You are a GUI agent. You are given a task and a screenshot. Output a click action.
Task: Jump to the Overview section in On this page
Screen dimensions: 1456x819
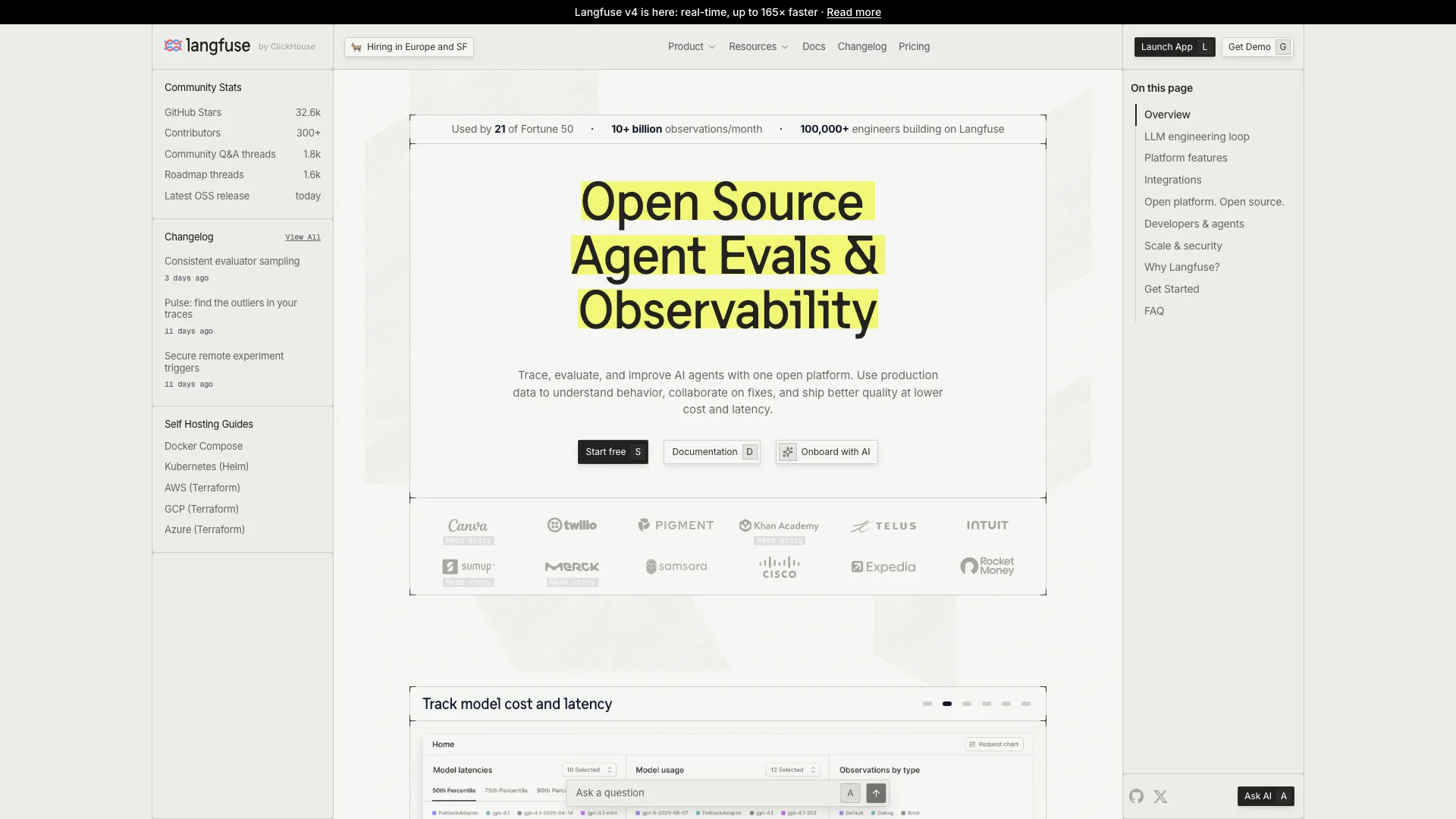[1167, 115]
